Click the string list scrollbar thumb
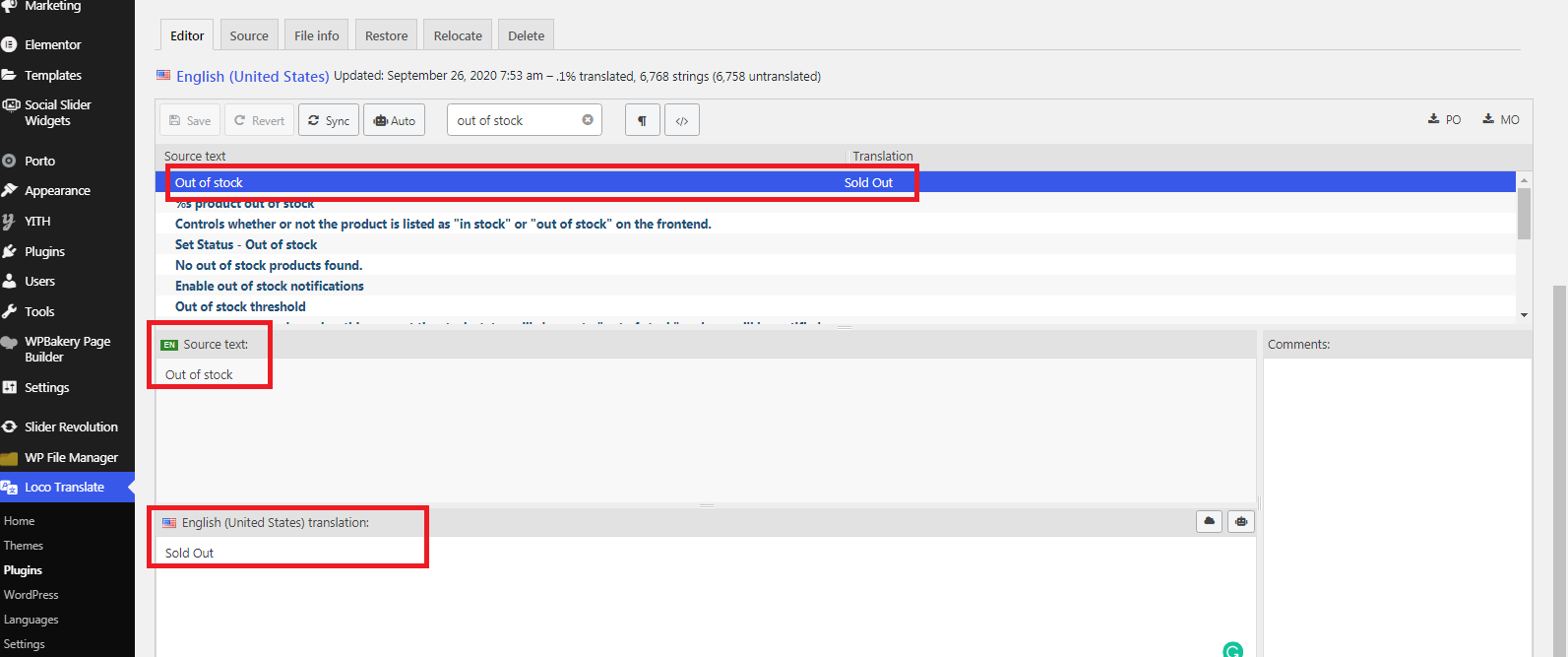The width and height of the screenshot is (1568, 657). (x=1524, y=213)
